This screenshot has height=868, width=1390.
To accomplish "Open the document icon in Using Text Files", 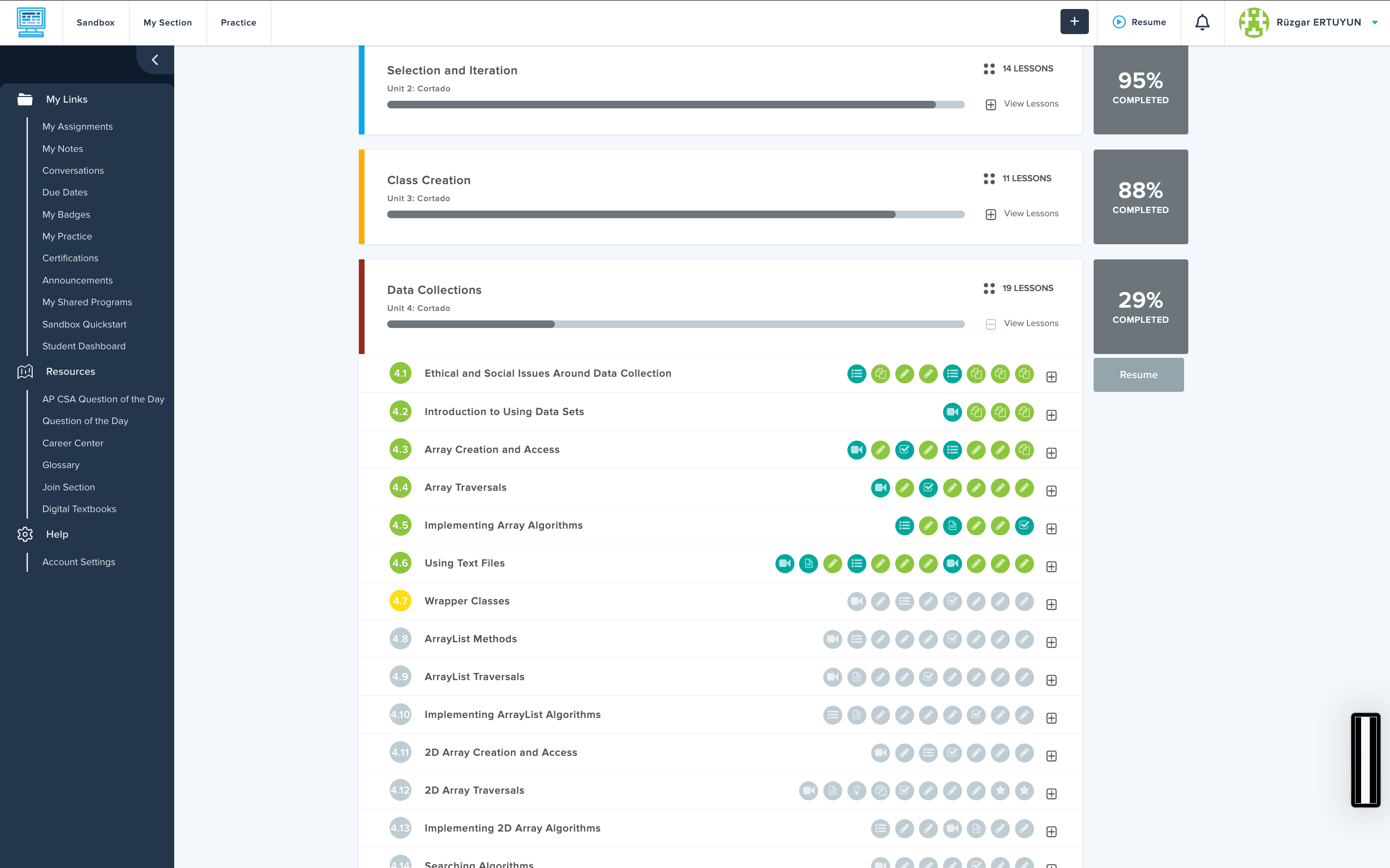I will [809, 563].
